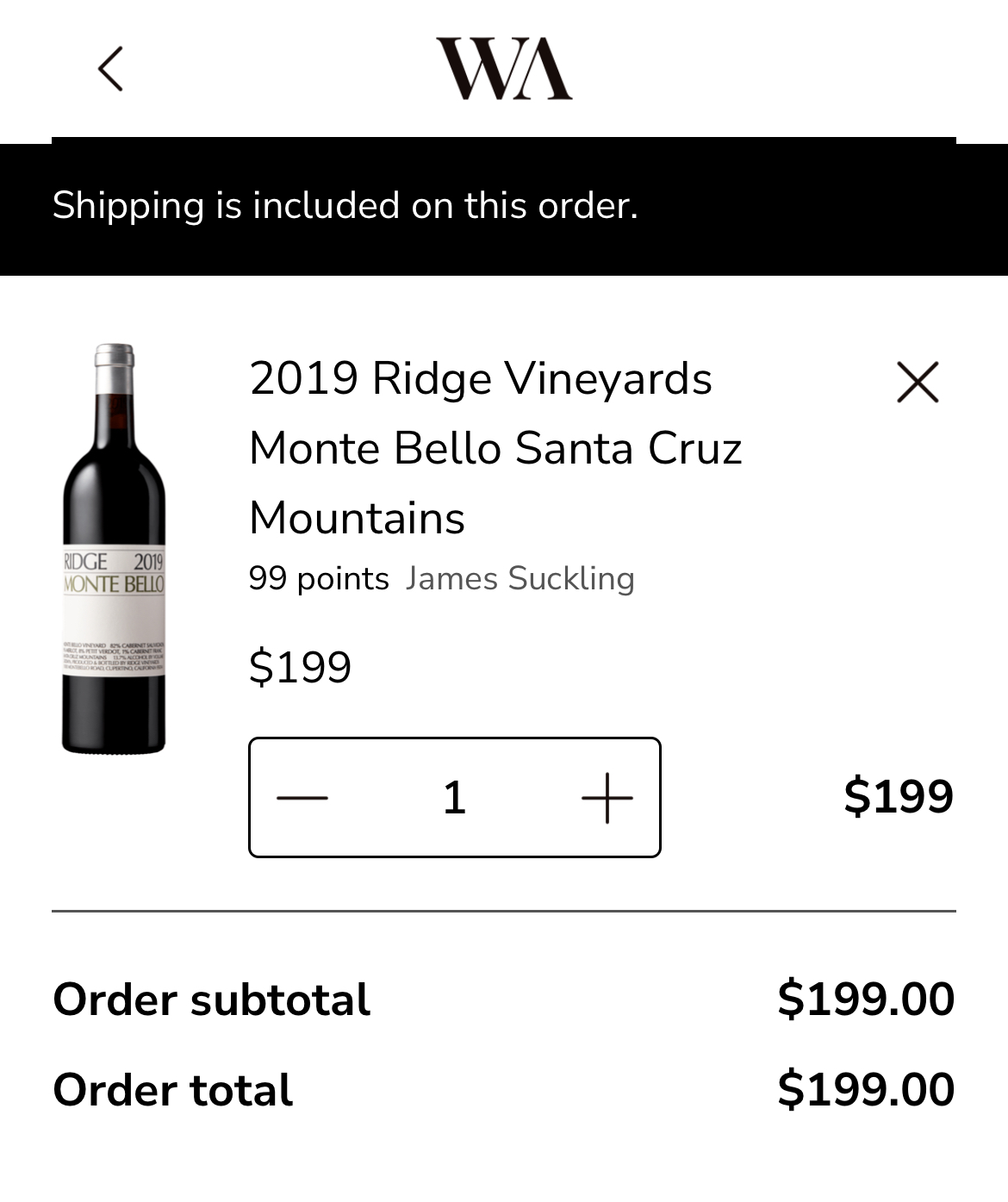Click the $199 unit price below rating

pyautogui.click(x=300, y=667)
